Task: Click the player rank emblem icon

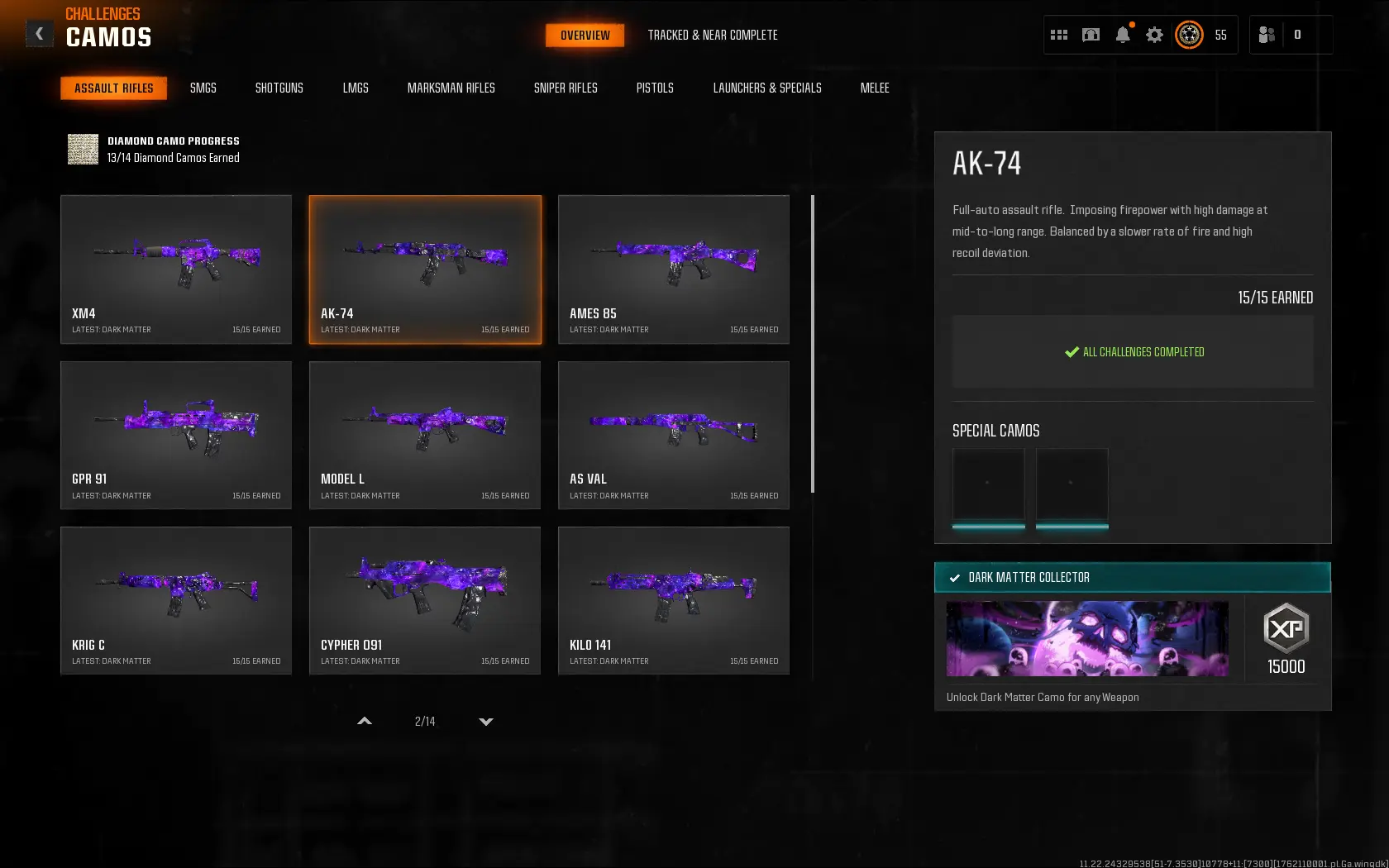Action: pos(1189,35)
